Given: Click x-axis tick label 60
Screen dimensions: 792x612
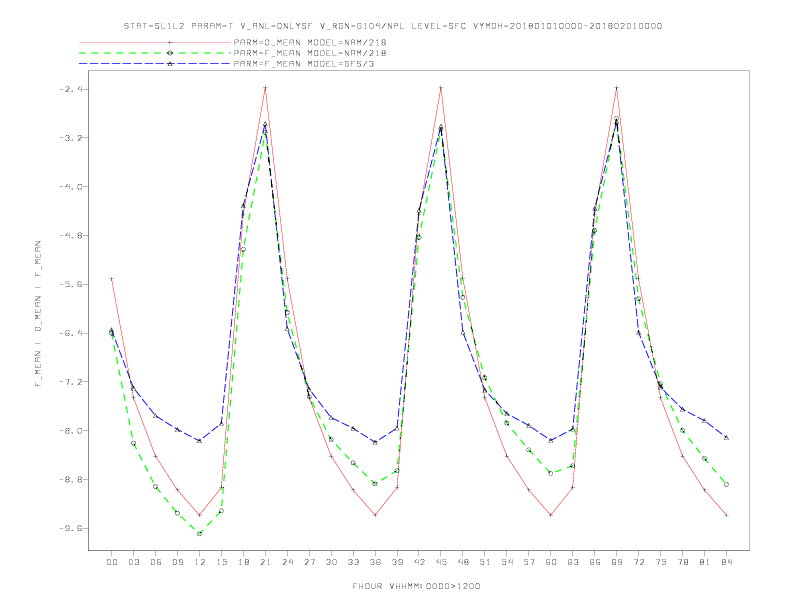Looking at the screenshot, I should (x=551, y=562).
